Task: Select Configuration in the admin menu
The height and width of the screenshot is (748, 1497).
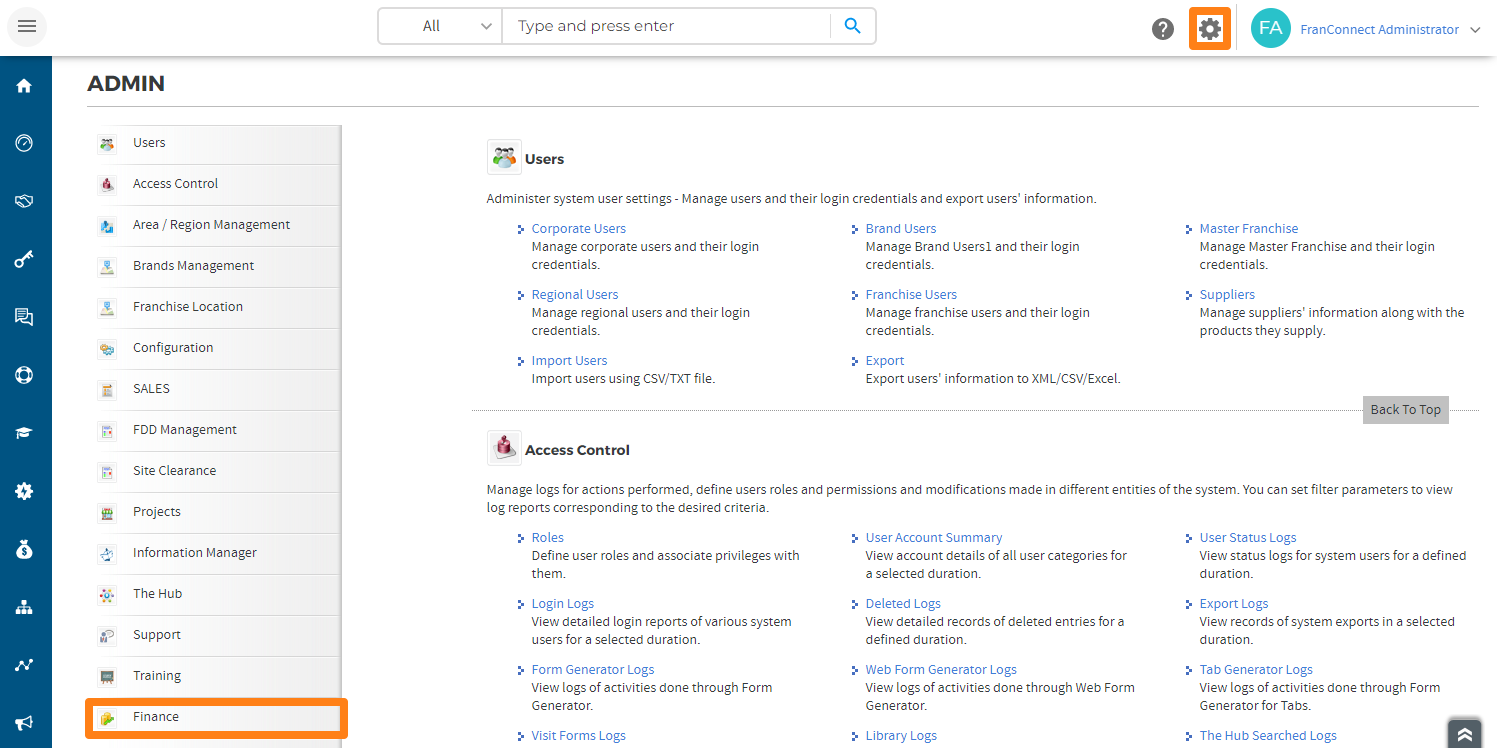Action: 173,348
